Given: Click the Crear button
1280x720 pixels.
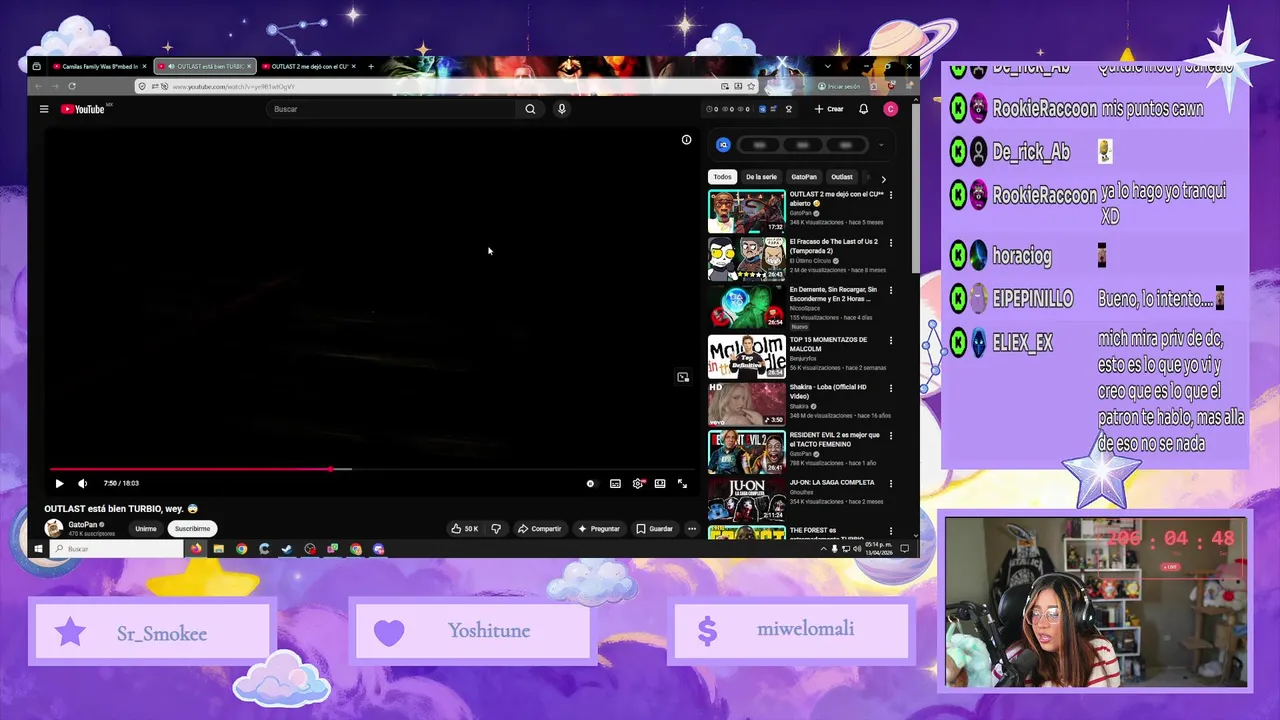Looking at the screenshot, I should pos(829,109).
